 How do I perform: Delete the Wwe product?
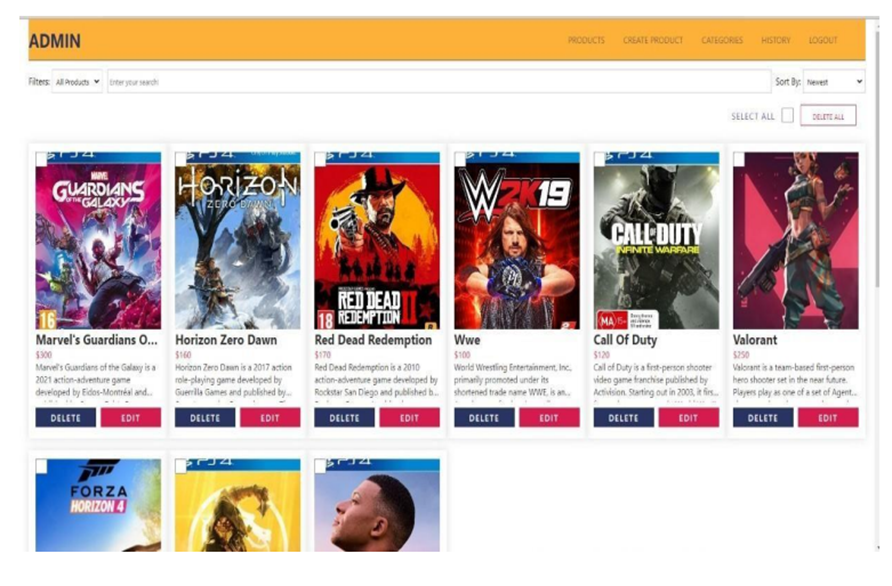coord(484,418)
